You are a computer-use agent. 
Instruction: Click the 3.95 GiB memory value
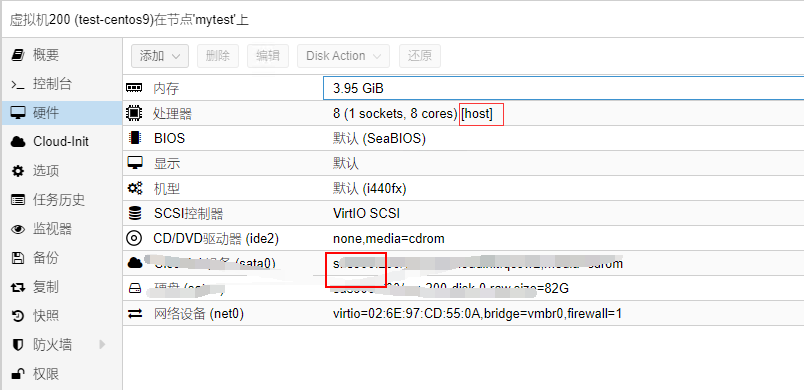pyautogui.click(x=358, y=89)
